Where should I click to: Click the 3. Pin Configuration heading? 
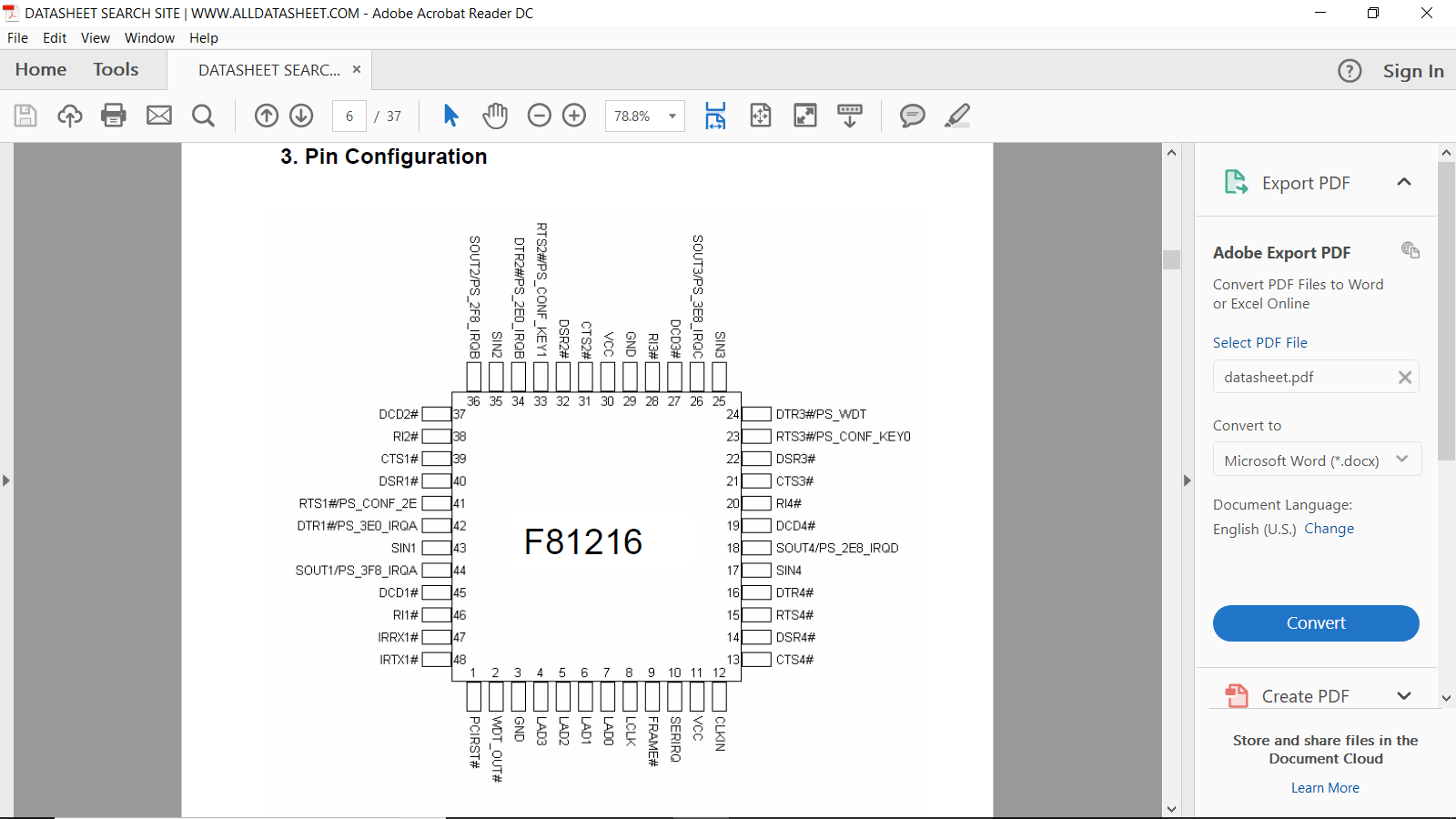coord(384,157)
